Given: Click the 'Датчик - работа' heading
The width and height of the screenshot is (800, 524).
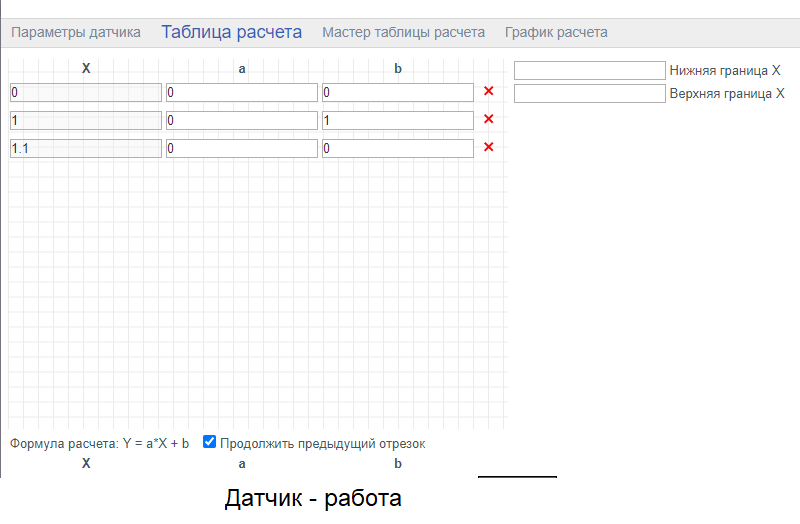Looking at the screenshot, I should pyautogui.click(x=313, y=498).
